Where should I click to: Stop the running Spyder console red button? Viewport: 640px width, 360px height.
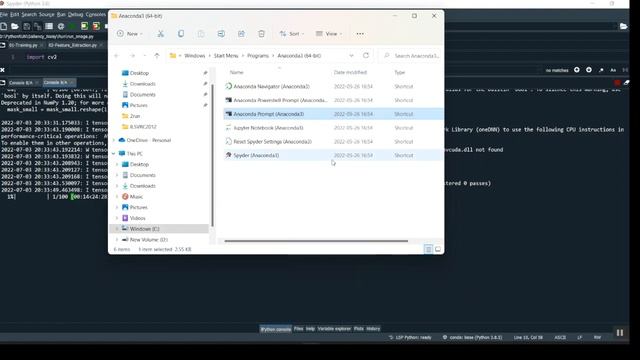pos(617,82)
